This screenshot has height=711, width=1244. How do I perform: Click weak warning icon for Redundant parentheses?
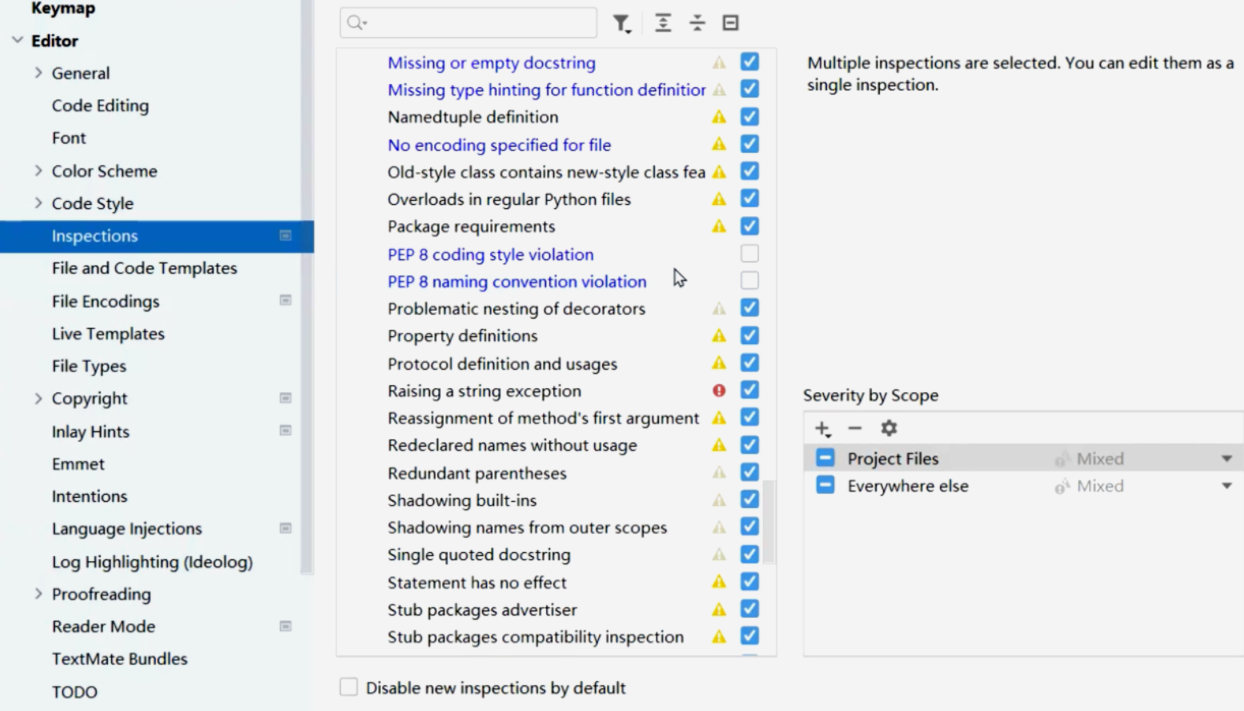tap(719, 473)
